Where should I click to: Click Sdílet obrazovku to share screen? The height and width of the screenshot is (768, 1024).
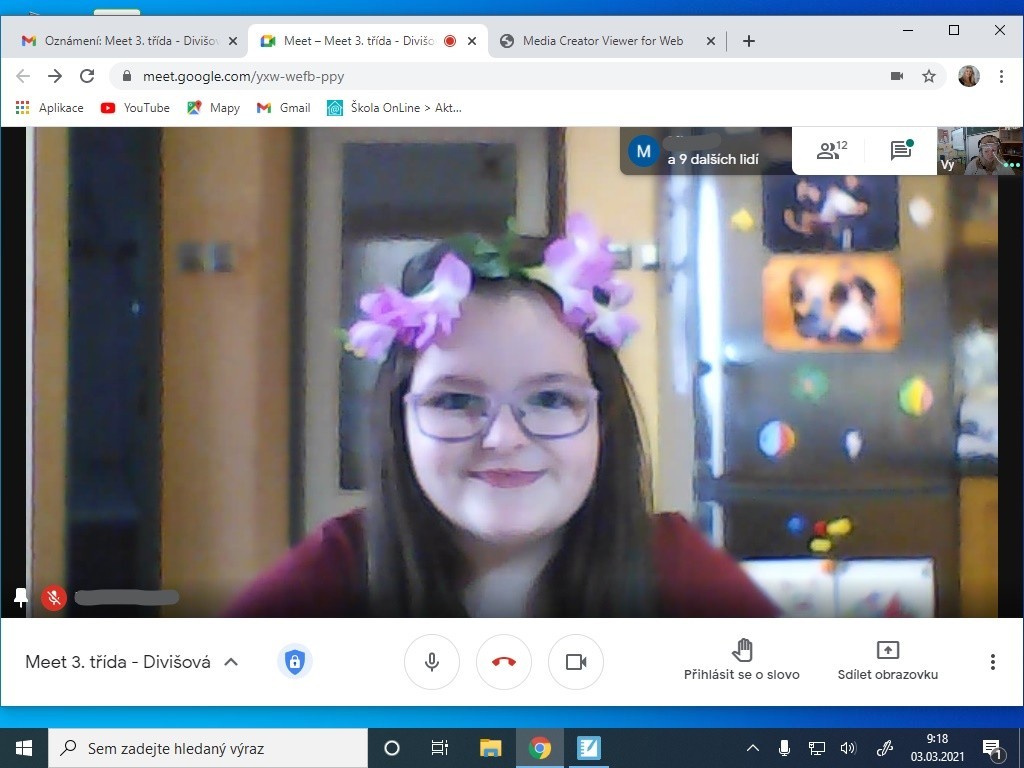click(x=887, y=660)
